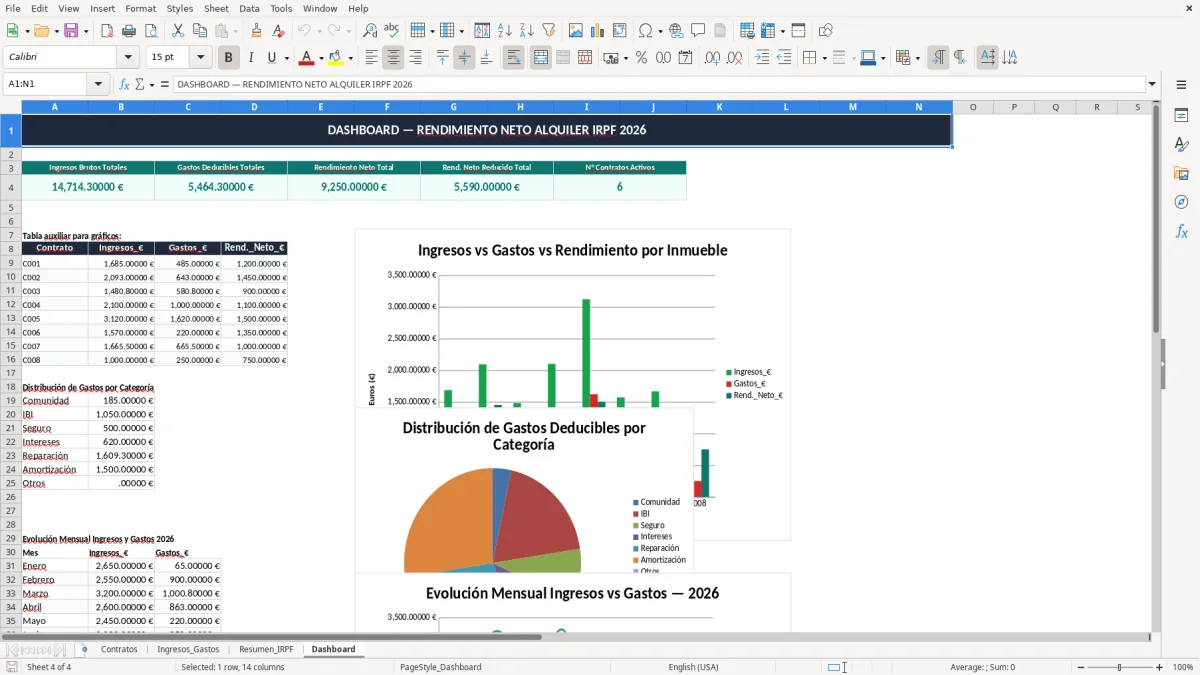Click the Open folder icon
1200x675 pixels.
40,31
